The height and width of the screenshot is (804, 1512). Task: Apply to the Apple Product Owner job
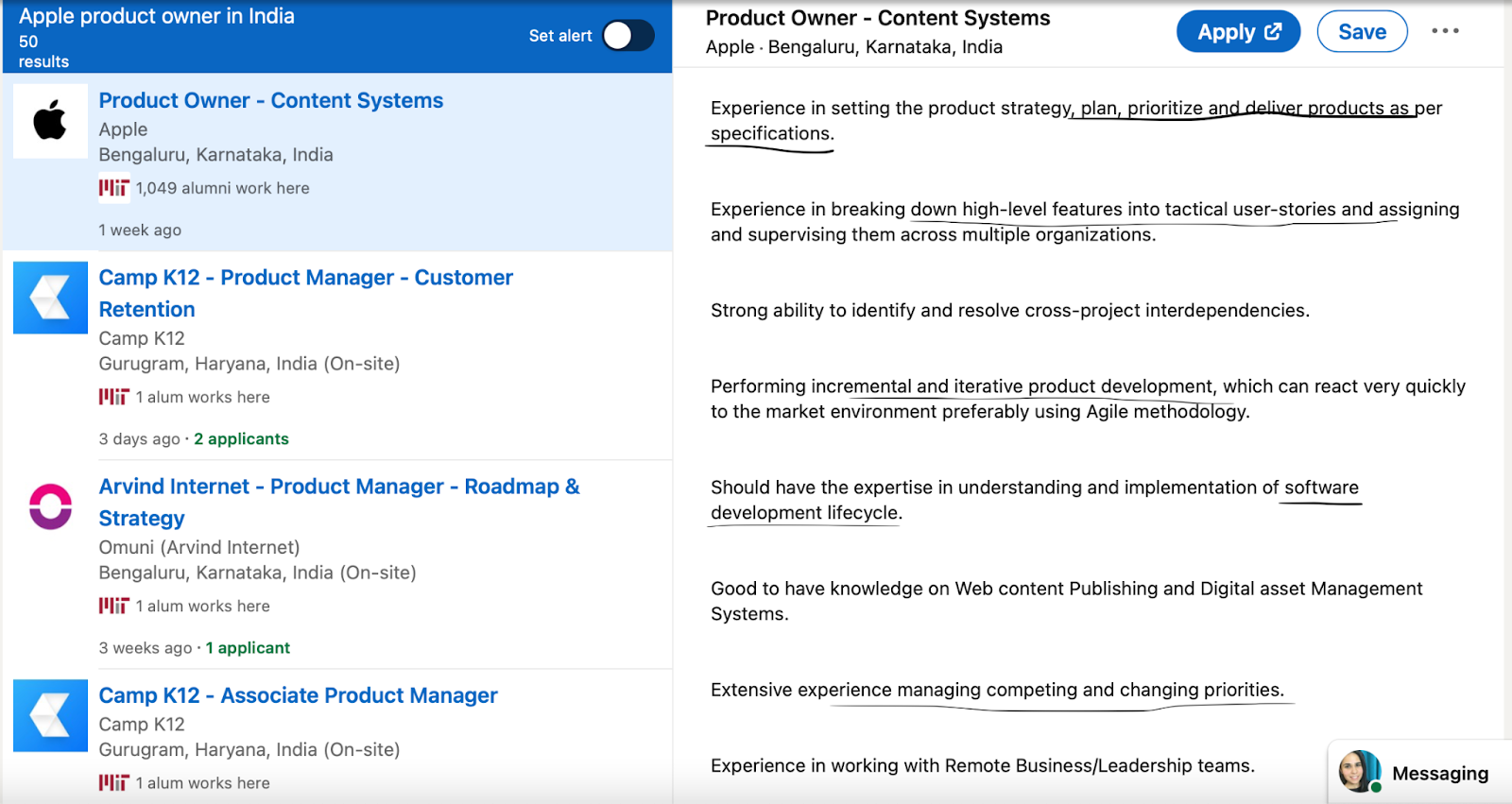click(1238, 32)
